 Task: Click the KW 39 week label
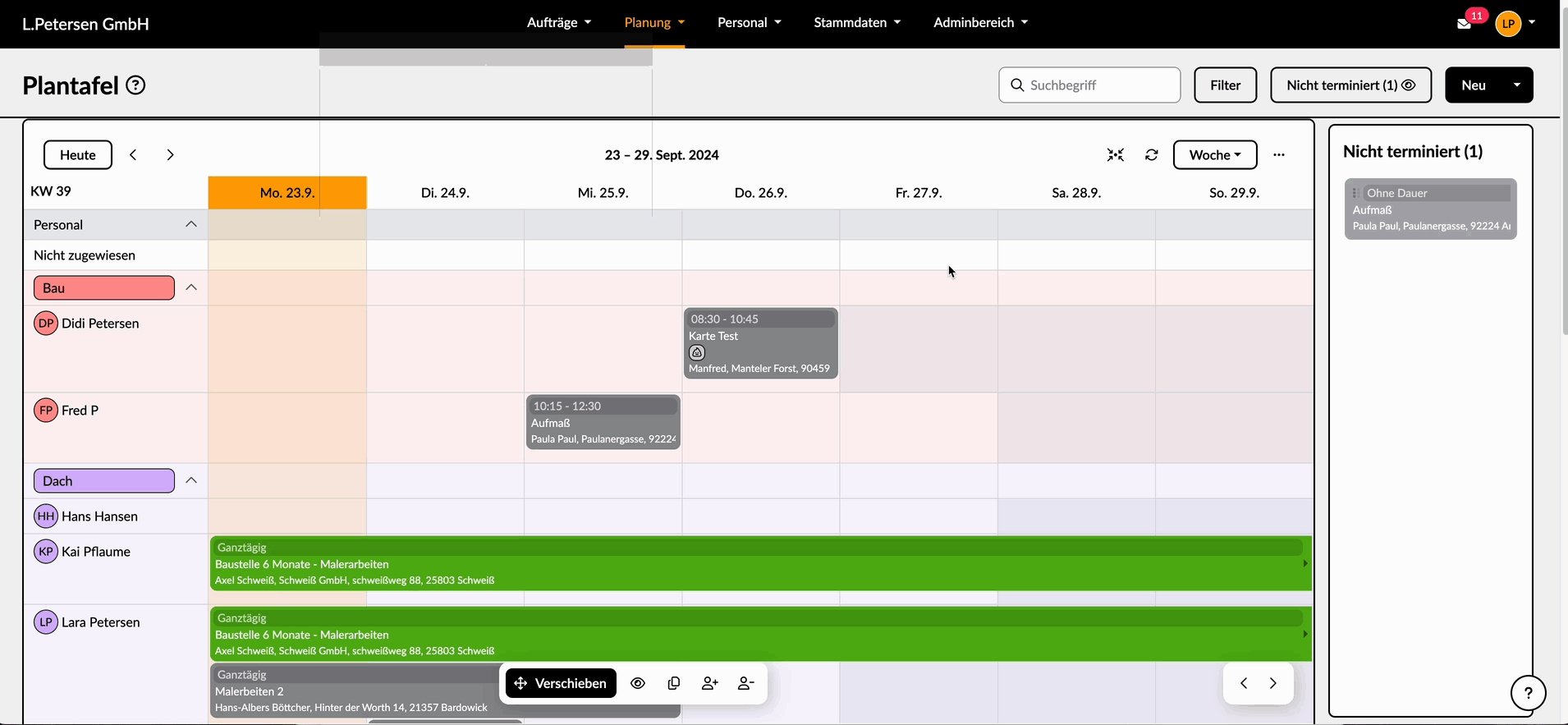51,190
